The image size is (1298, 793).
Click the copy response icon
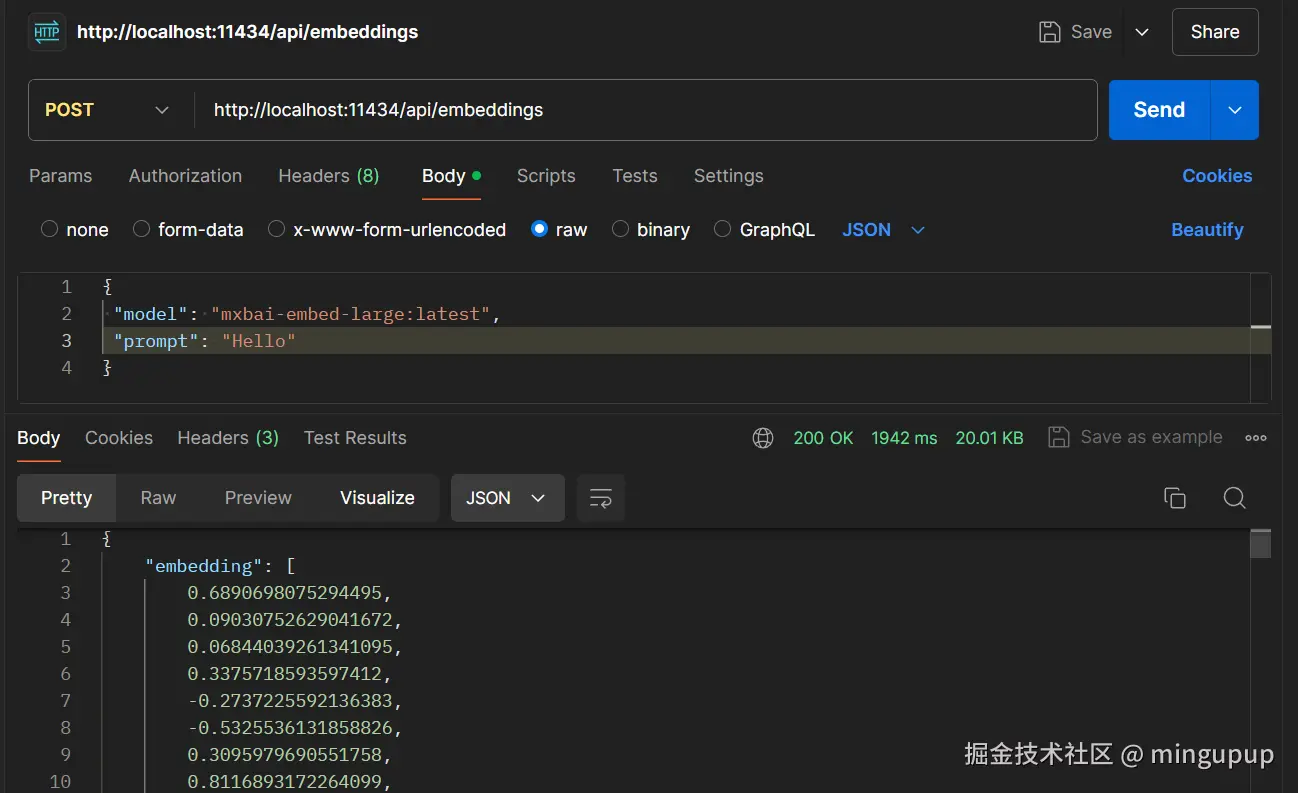click(1175, 498)
